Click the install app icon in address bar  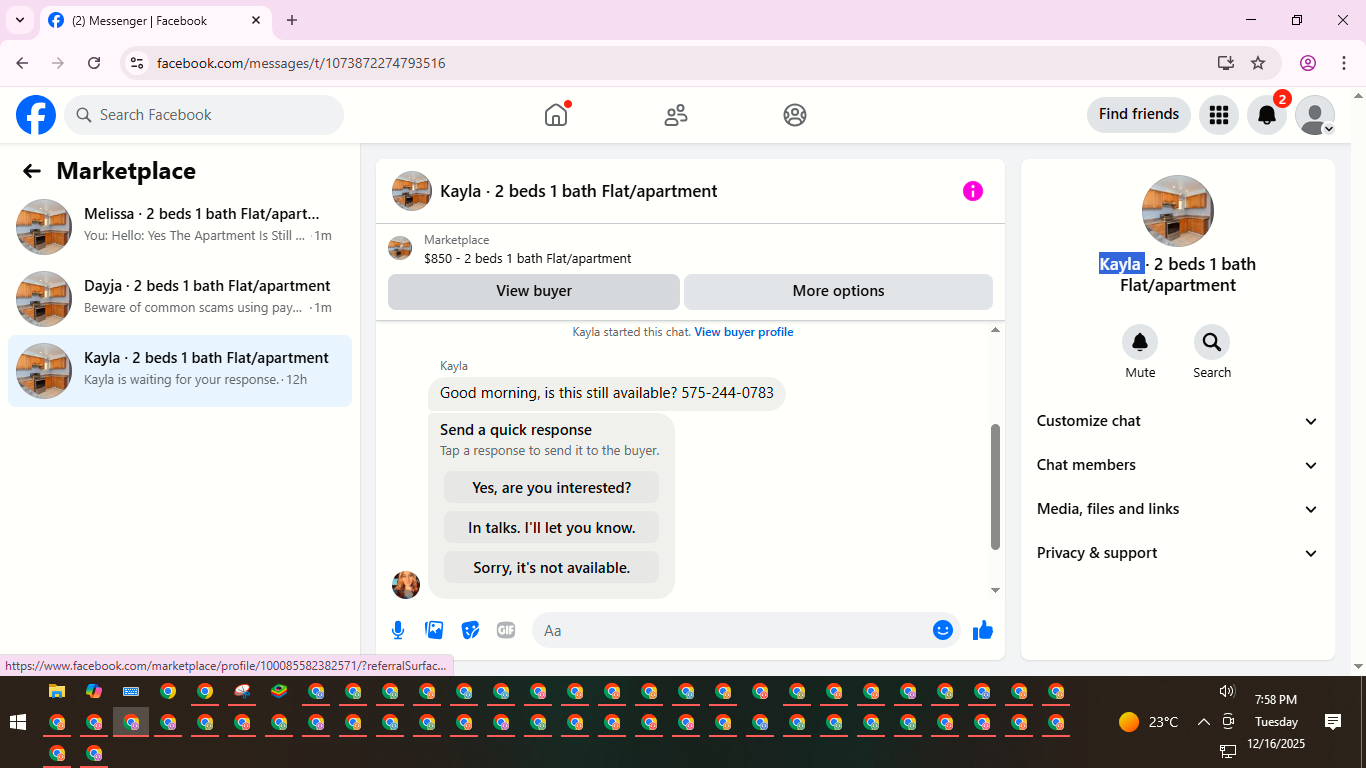coord(1226,63)
